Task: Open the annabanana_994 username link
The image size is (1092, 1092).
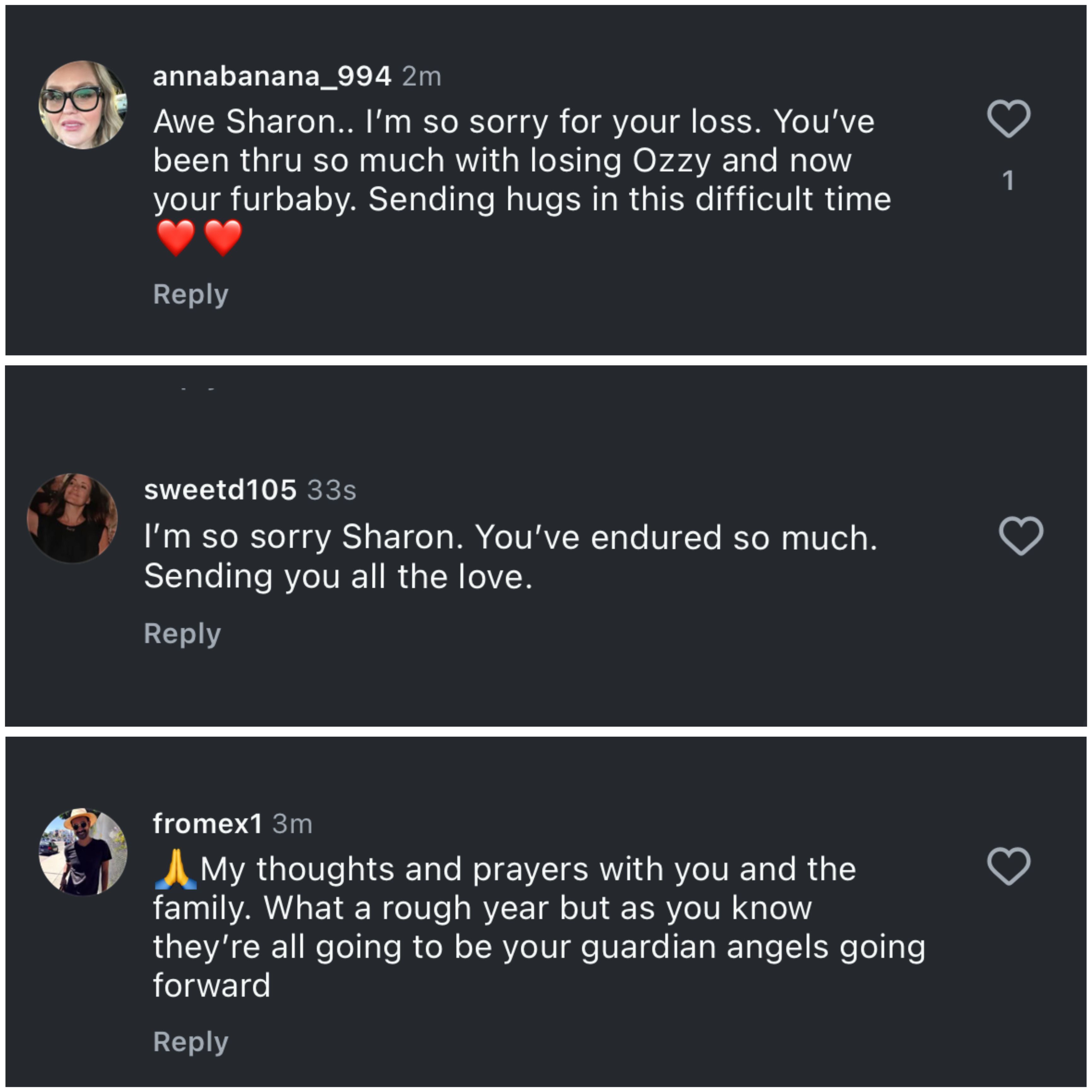Action: click(272, 76)
